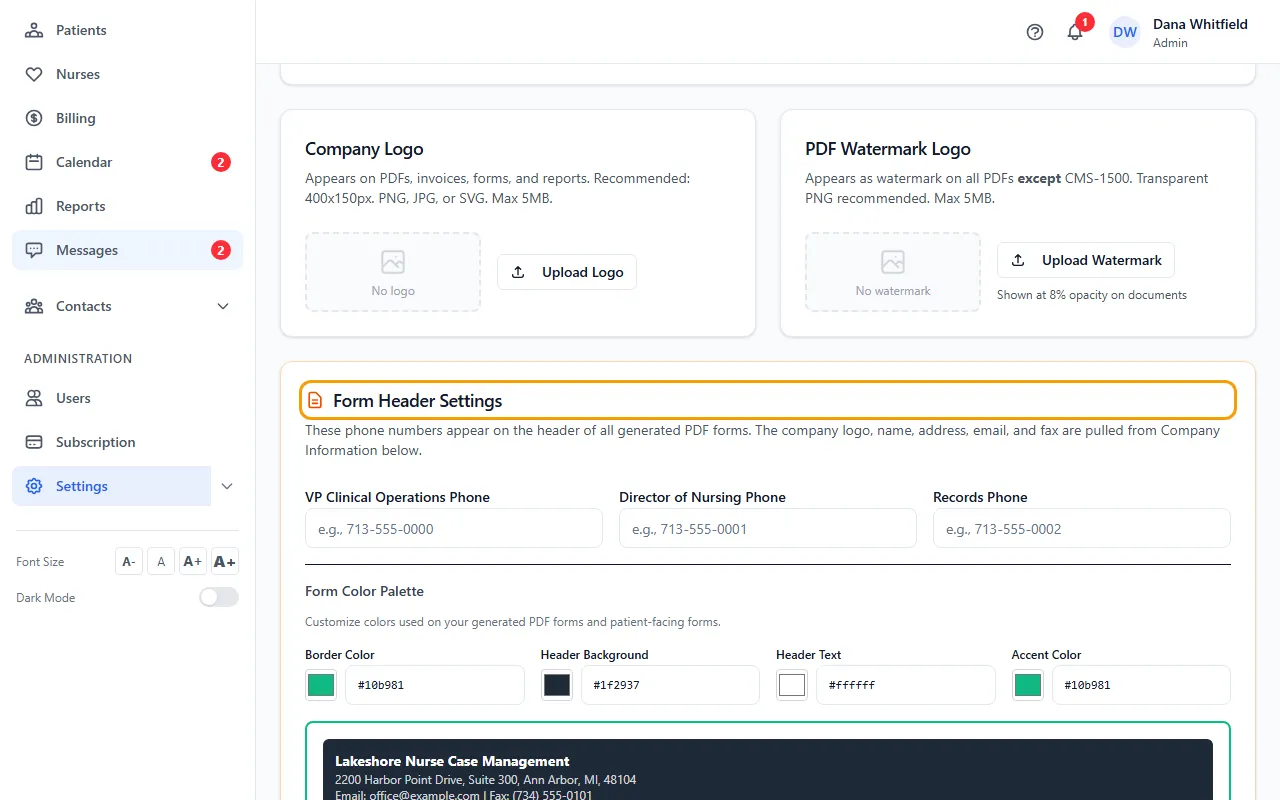
Task: Click the Upload Logo button
Action: tap(567, 272)
